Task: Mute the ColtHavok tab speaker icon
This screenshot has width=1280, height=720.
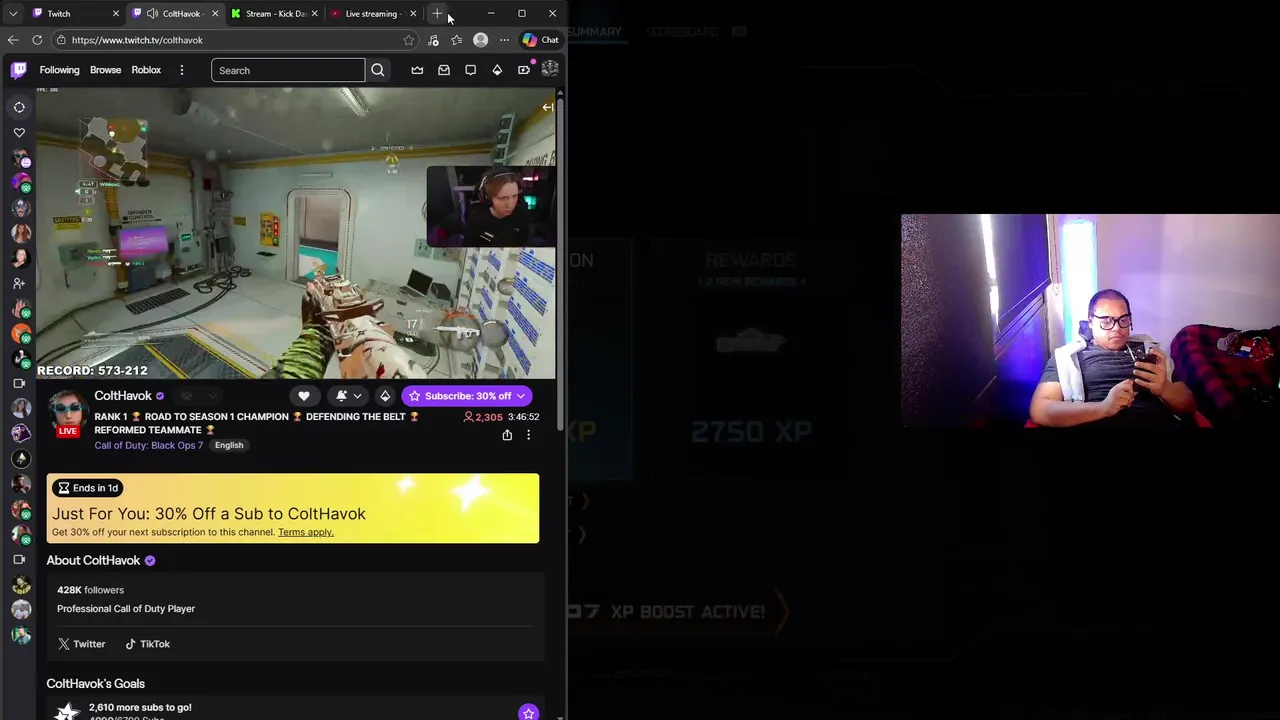Action: (152, 13)
